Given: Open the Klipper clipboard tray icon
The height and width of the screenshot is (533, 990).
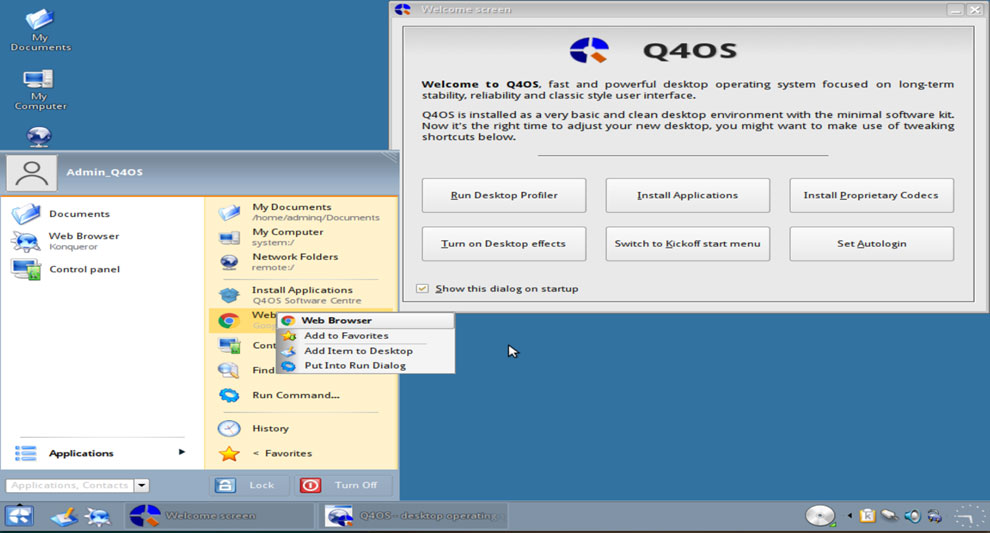Looking at the screenshot, I should 868,516.
